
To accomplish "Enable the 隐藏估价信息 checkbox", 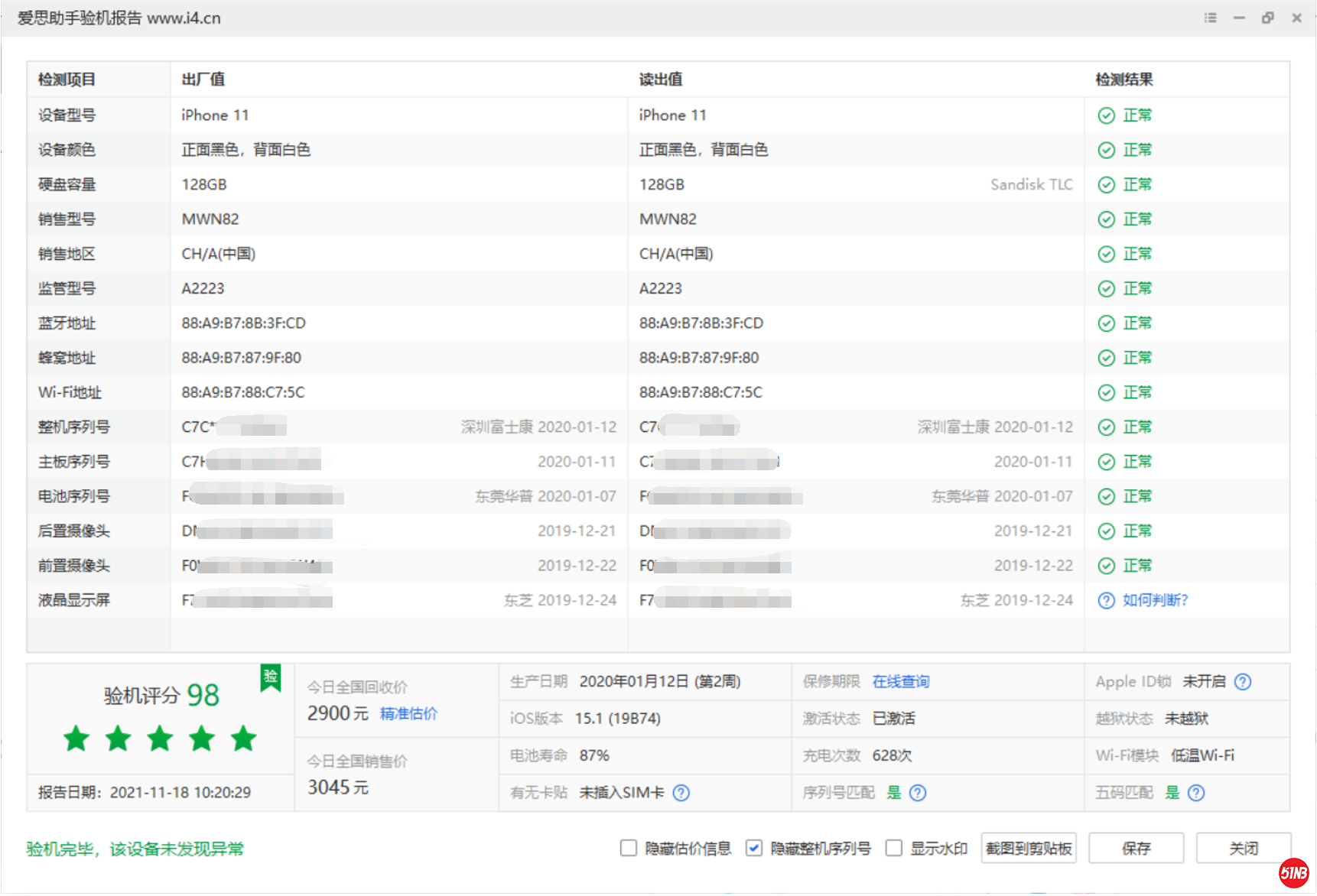I will click(629, 849).
